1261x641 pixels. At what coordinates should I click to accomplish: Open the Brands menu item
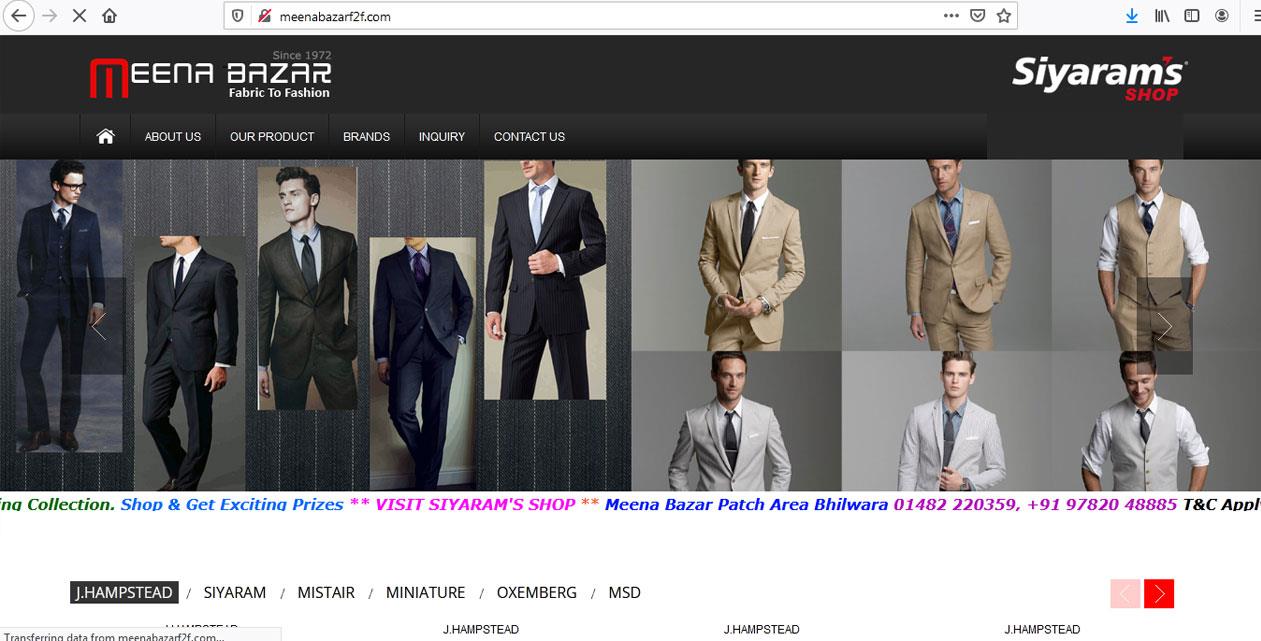pyautogui.click(x=366, y=137)
